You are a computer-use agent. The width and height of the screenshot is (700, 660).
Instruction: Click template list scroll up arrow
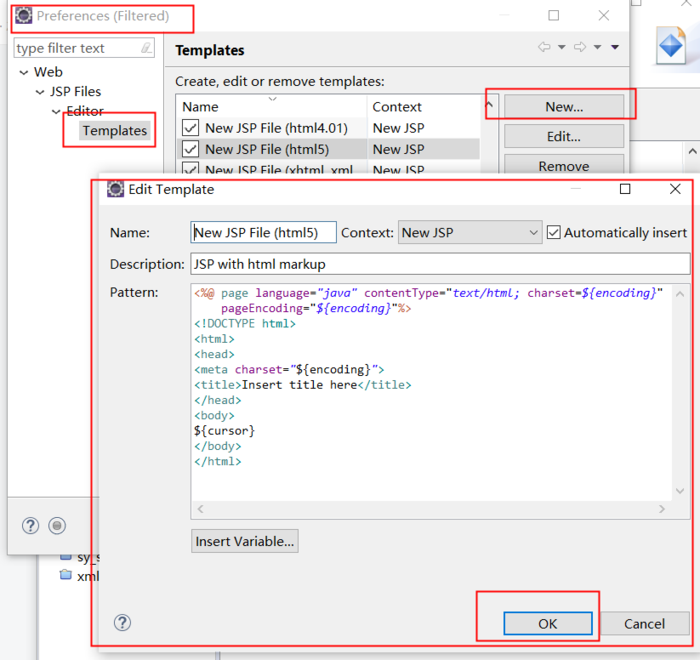489,105
